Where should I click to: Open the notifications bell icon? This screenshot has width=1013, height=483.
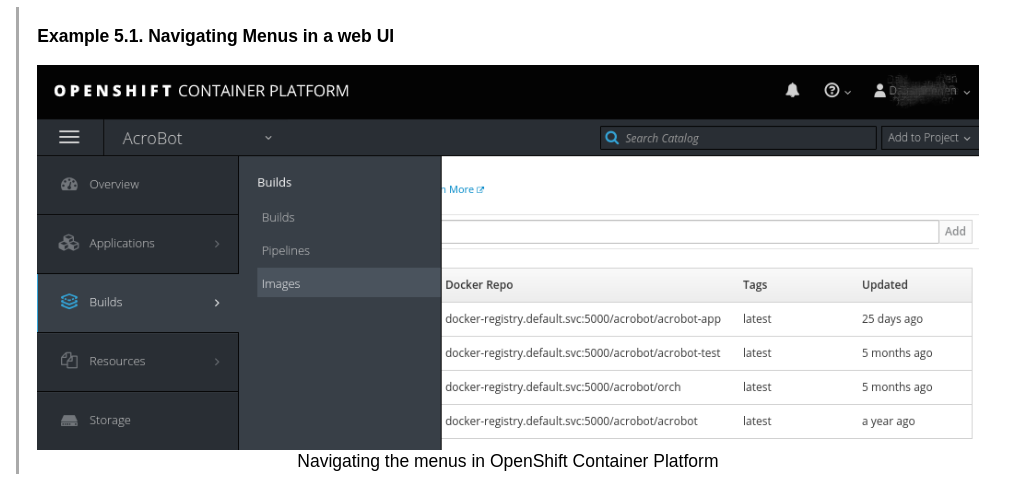pos(792,90)
